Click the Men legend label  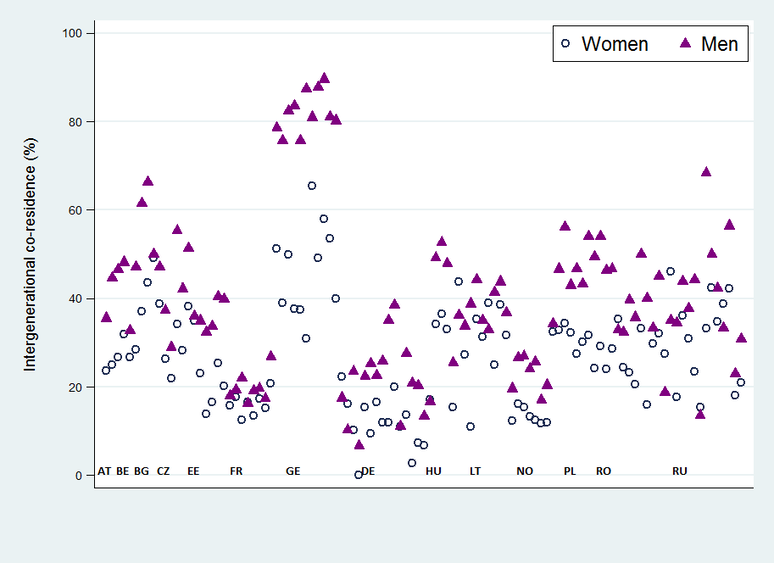pyautogui.click(x=719, y=44)
